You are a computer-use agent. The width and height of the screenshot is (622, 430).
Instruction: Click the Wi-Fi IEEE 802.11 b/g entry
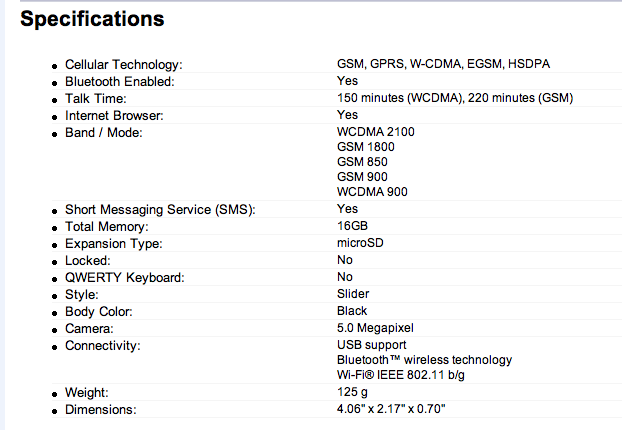401,375
